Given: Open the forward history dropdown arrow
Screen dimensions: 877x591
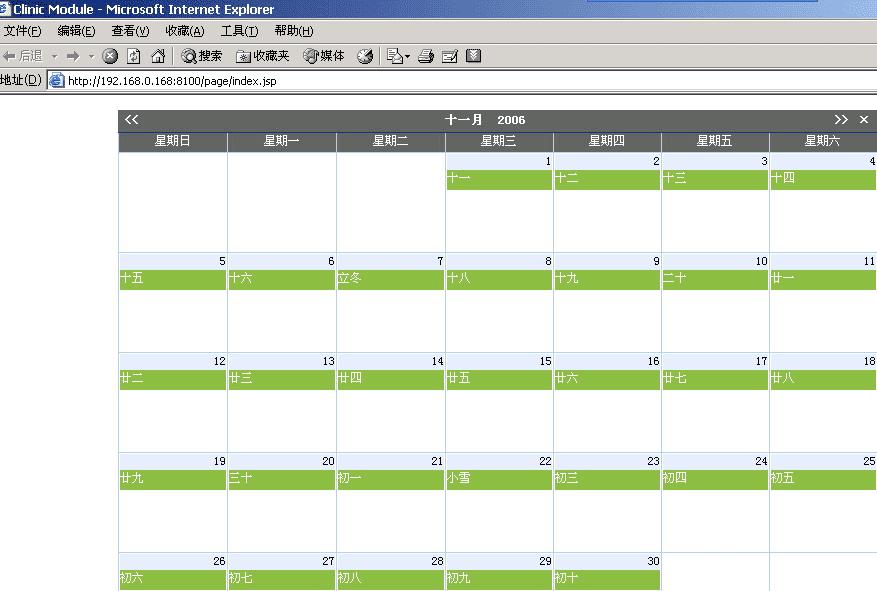Looking at the screenshot, I should pyautogui.click(x=91, y=56).
